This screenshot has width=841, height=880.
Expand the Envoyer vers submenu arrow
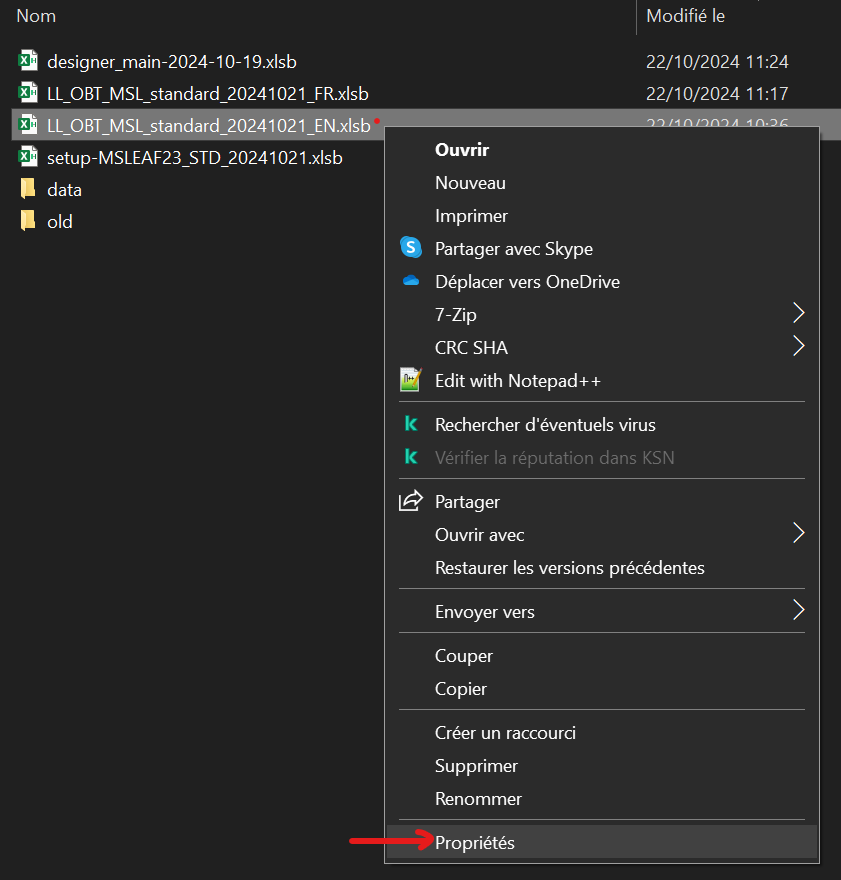click(x=798, y=610)
